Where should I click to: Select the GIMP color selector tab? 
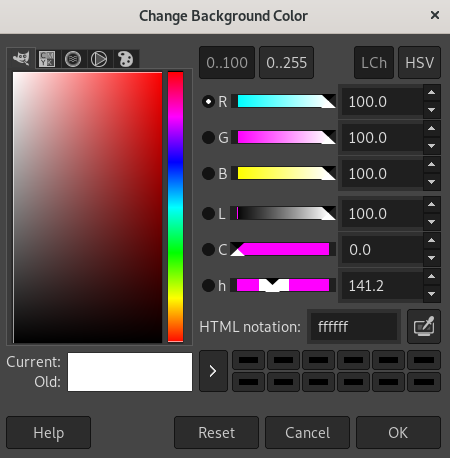click(x=21, y=59)
